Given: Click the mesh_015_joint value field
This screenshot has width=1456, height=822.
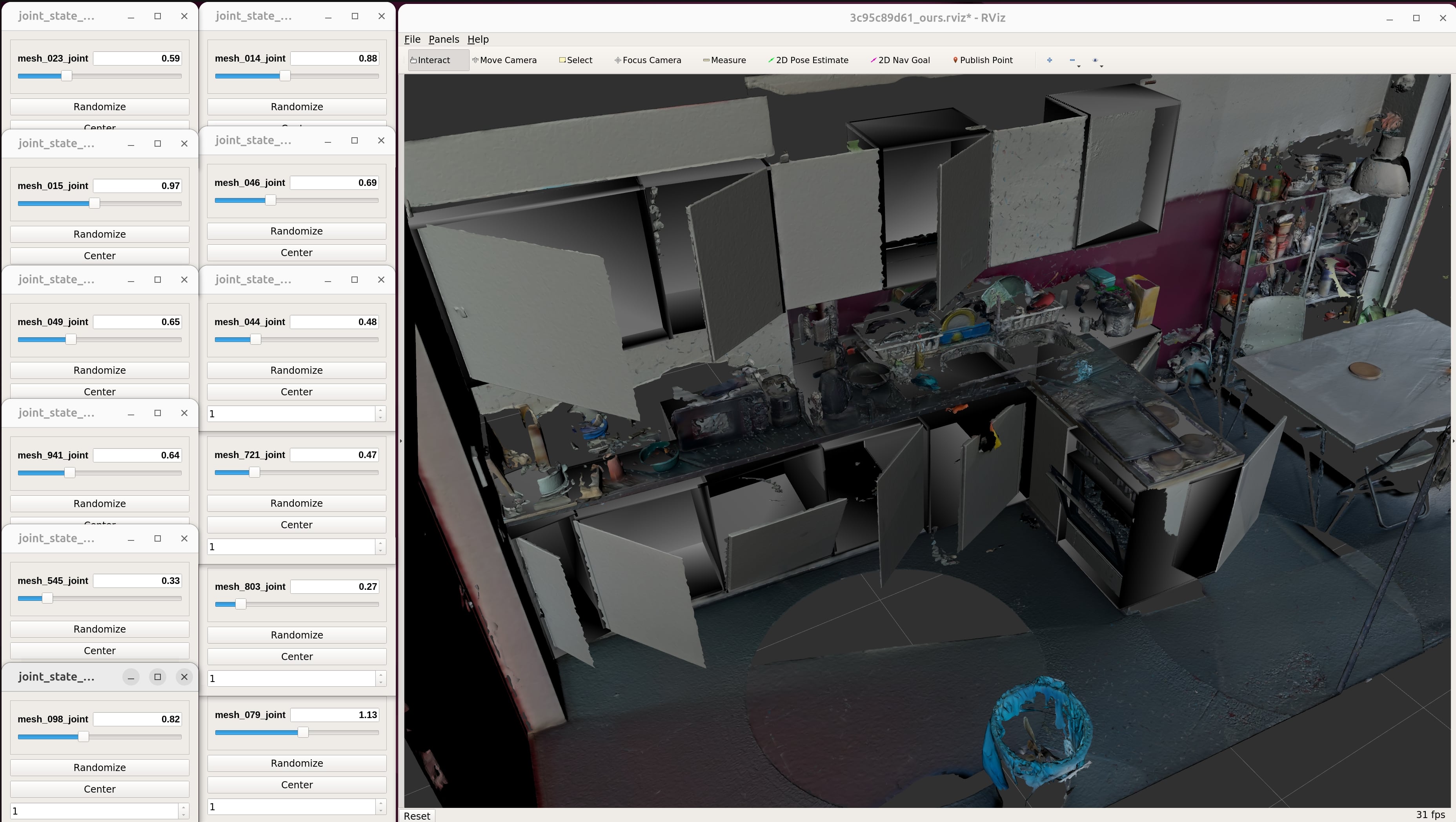Looking at the screenshot, I should click(137, 186).
